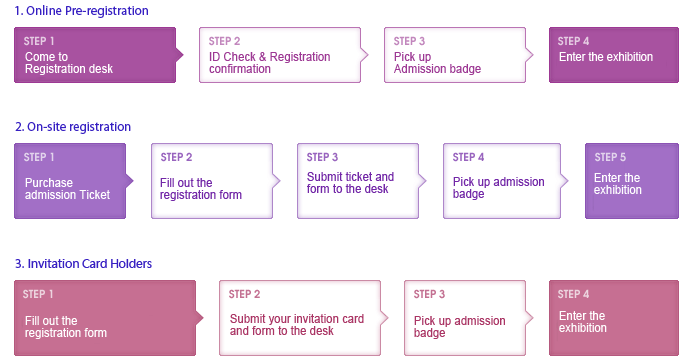Click arrow pointer after invitation Fill out form
The image size is (680, 360).
point(199,318)
